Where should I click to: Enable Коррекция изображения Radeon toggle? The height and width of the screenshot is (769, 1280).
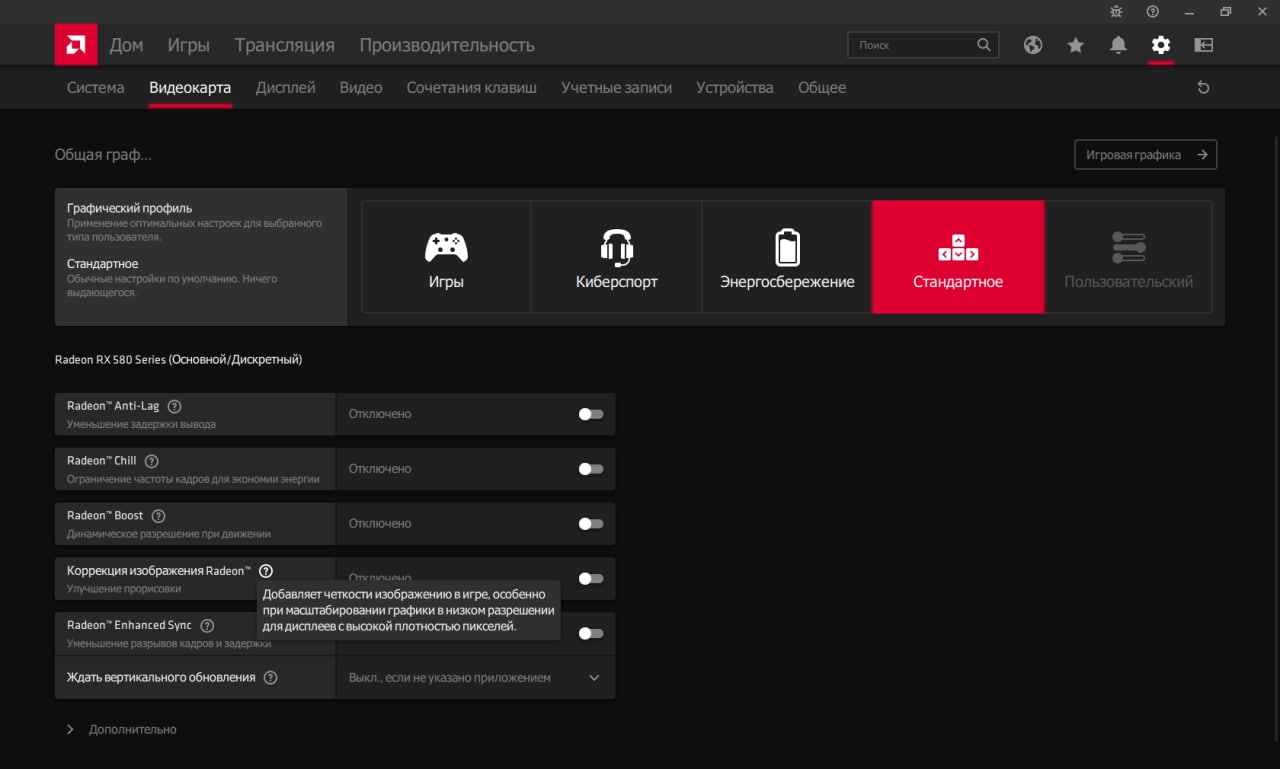pos(591,578)
